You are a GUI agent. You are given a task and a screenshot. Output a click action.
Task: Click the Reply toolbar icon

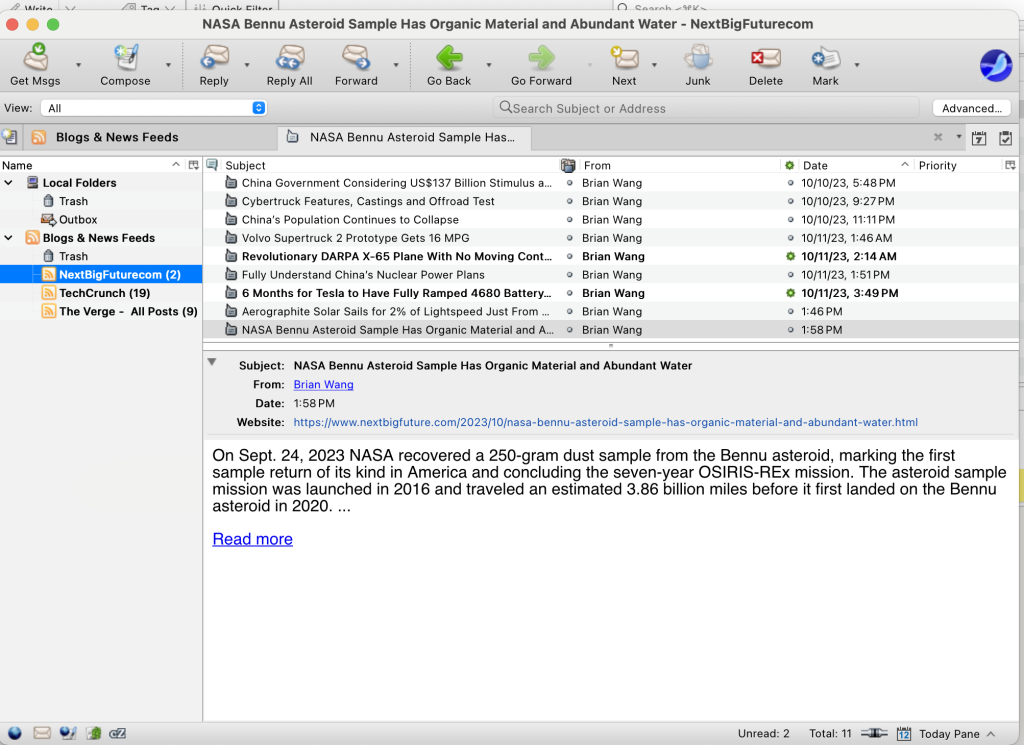[x=214, y=57]
